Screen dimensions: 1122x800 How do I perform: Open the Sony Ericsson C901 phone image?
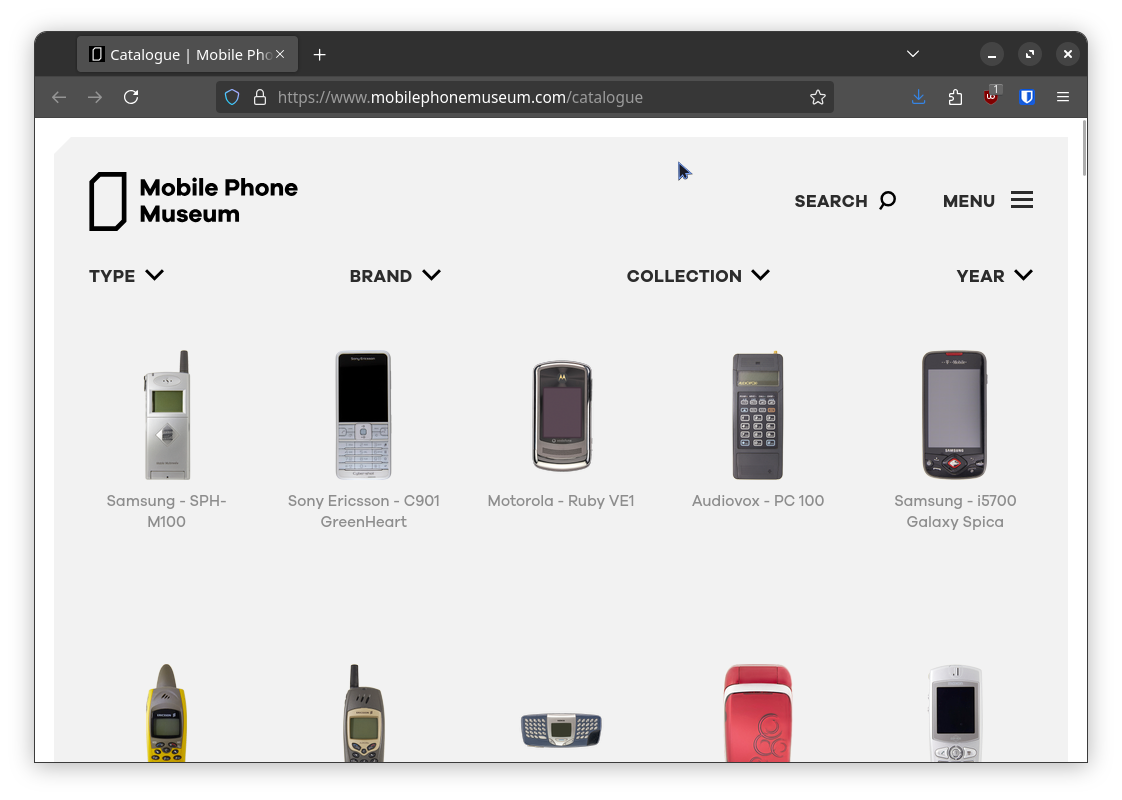tap(364, 415)
